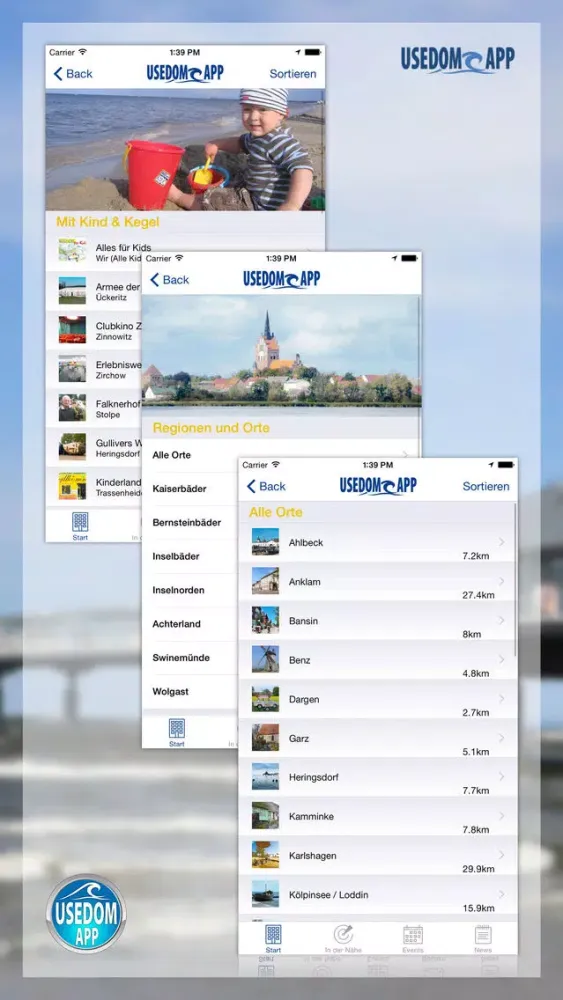Image resolution: width=563 pixels, height=1000 pixels.
Task: Open Heringsdorf thumbnail image
Action: coord(265,777)
